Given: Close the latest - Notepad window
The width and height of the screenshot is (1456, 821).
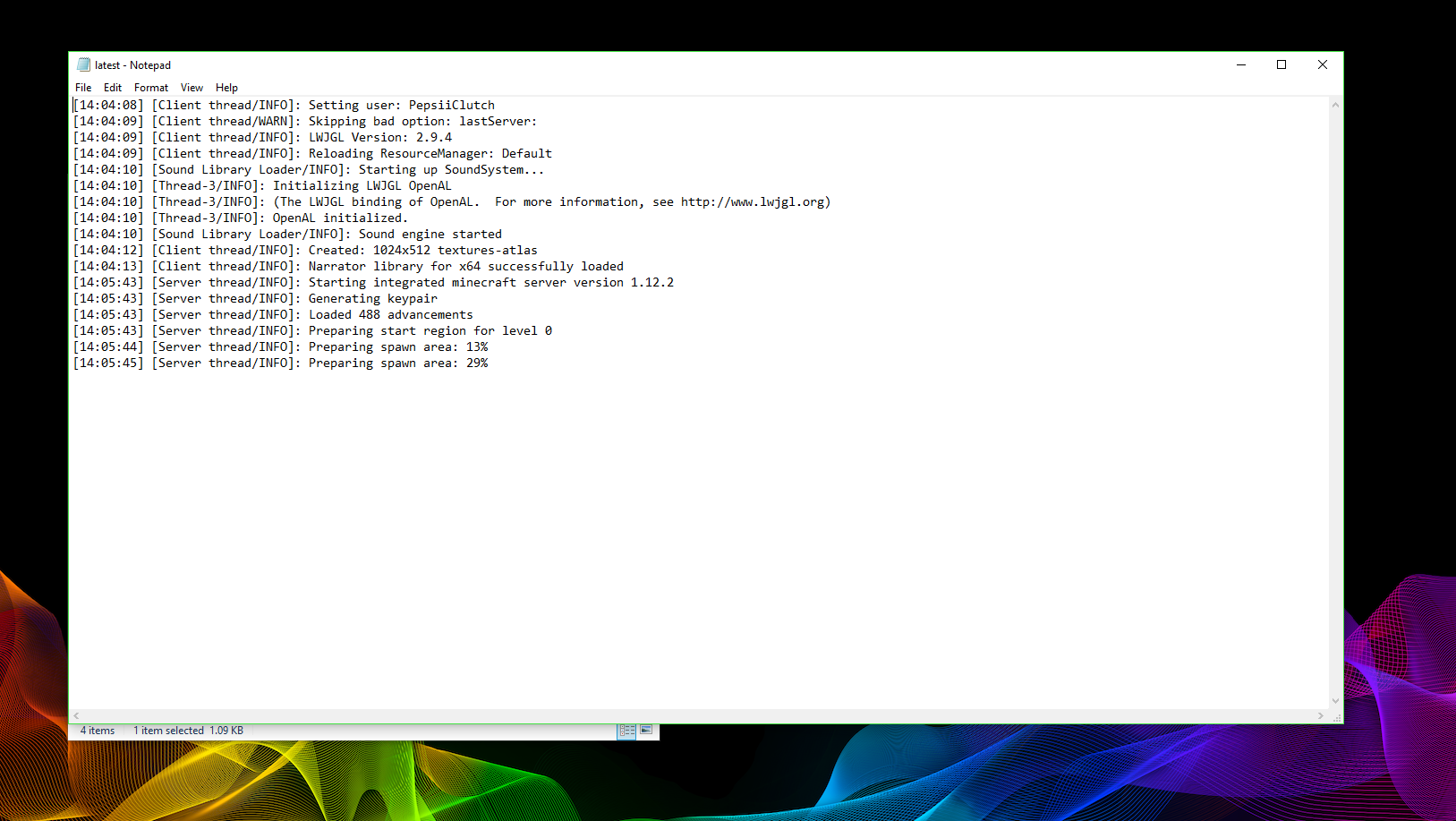Looking at the screenshot, I should 1323,64.
